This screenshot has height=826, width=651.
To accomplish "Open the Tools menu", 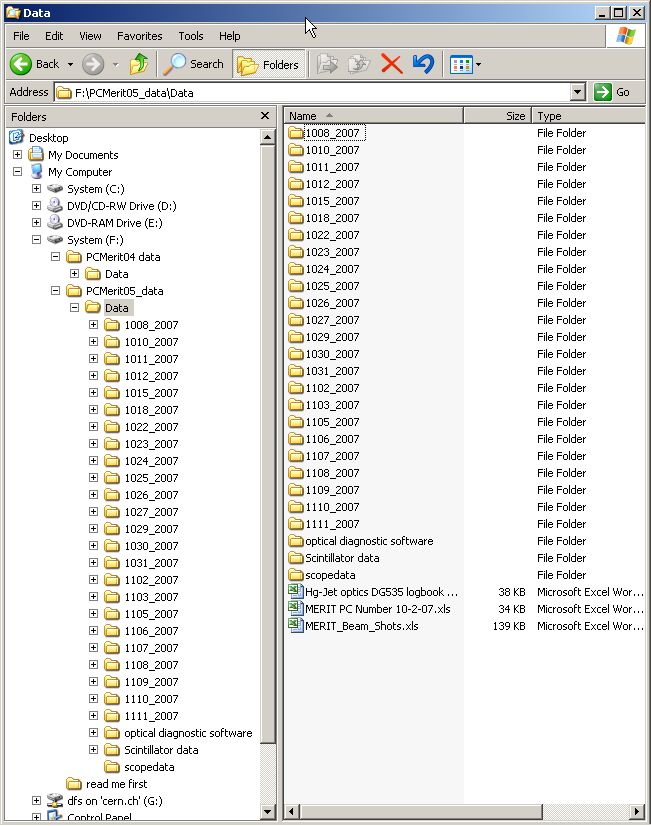I will coord(191,36).
